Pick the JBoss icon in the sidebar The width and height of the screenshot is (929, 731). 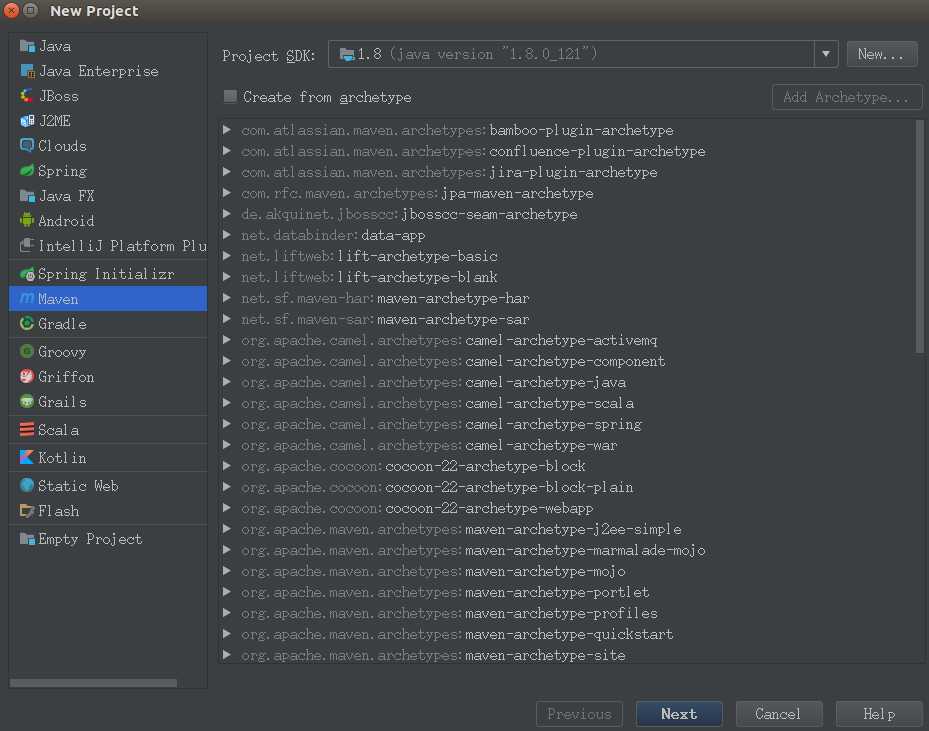27,96
